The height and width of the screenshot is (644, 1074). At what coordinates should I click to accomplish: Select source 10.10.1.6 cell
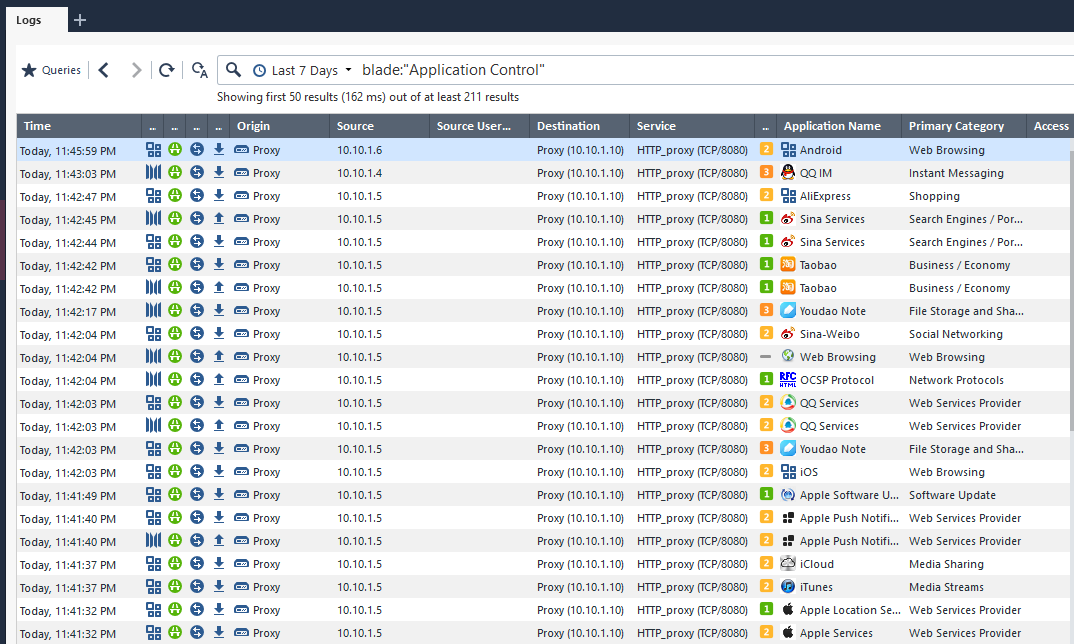(360, 150)
